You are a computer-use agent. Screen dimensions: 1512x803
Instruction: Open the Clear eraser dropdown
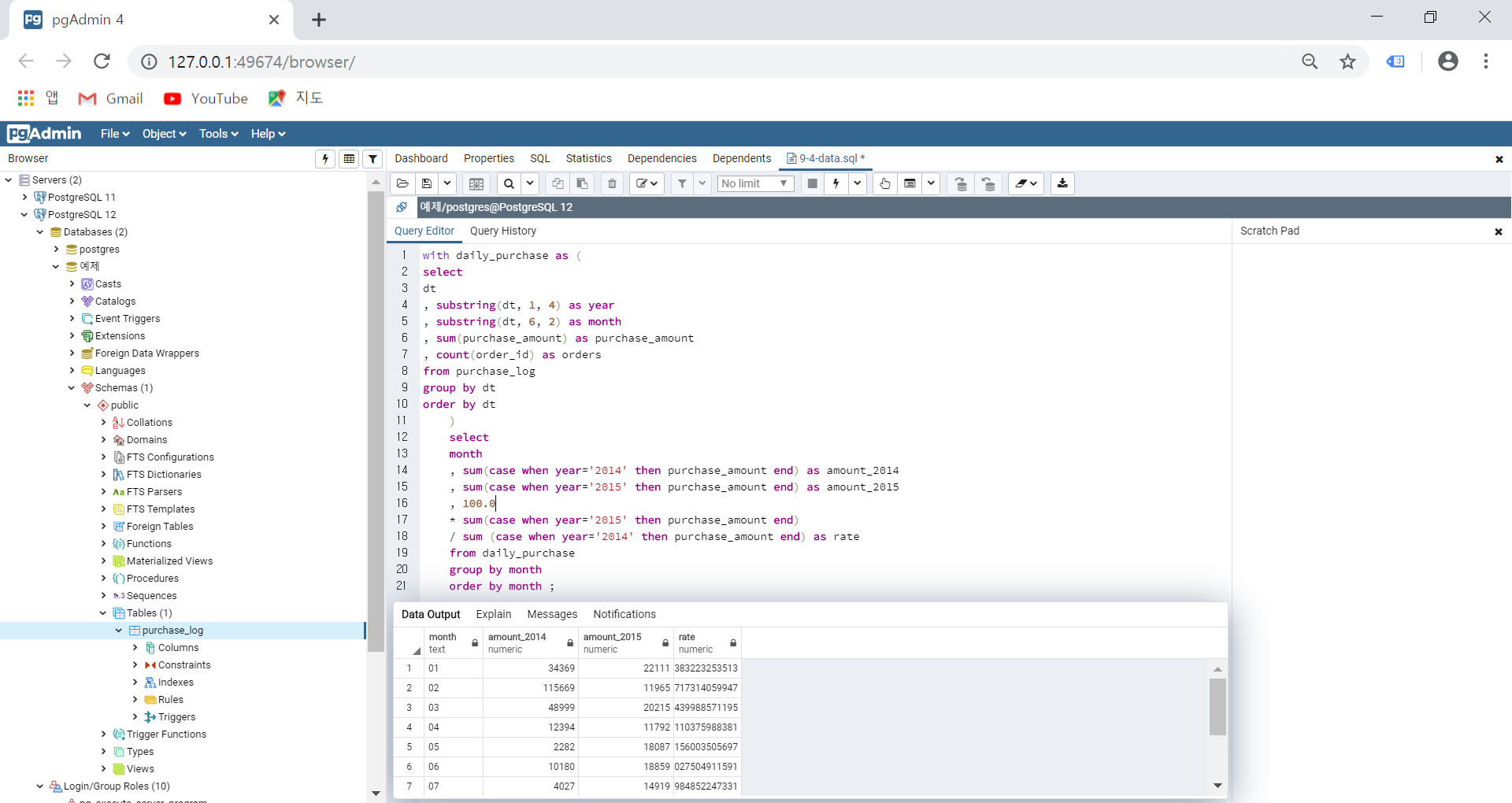(x=1026, y=183)
